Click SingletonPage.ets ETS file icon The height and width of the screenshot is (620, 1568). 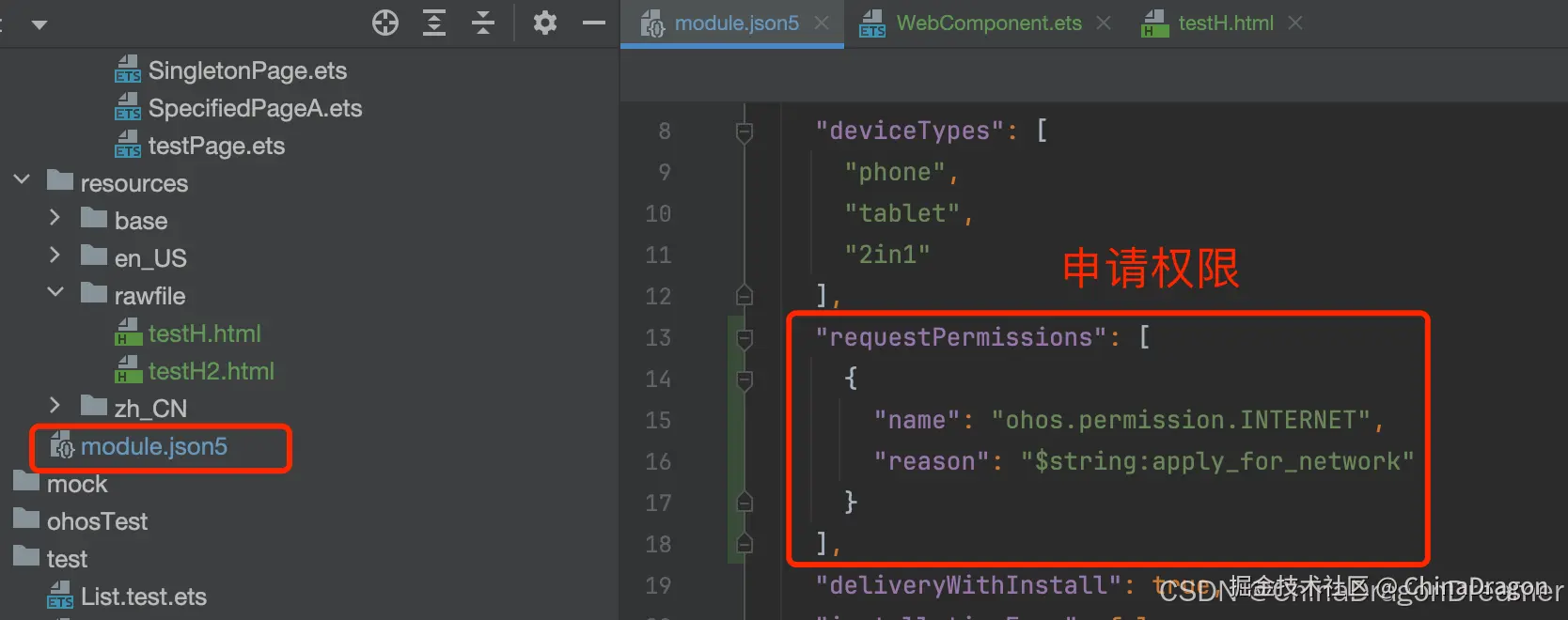(x=128, y=70)
